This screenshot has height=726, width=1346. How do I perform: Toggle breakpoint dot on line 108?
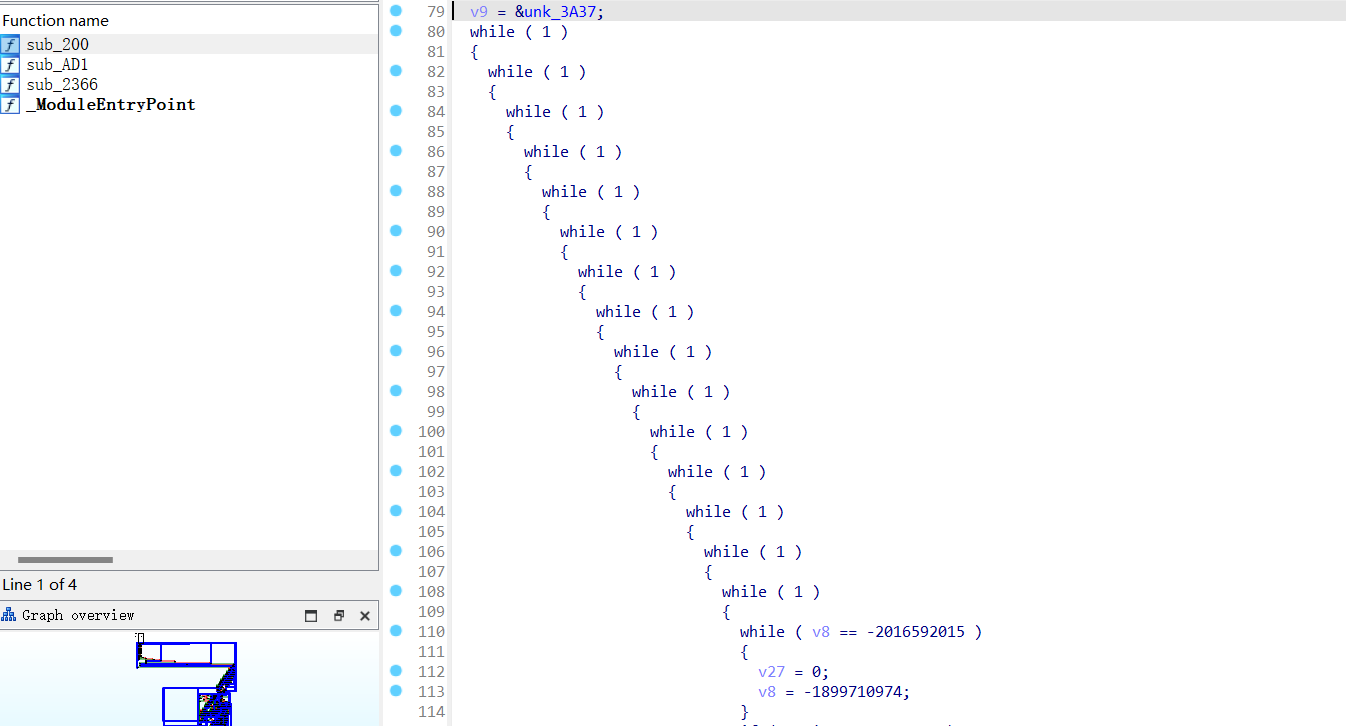tap(396, 591)
